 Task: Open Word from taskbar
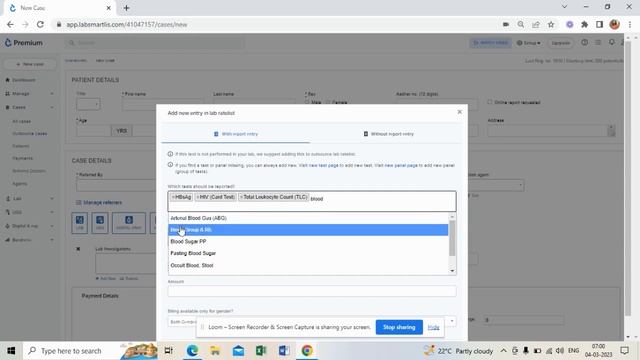pyautogui.click(x=284, y=351)
